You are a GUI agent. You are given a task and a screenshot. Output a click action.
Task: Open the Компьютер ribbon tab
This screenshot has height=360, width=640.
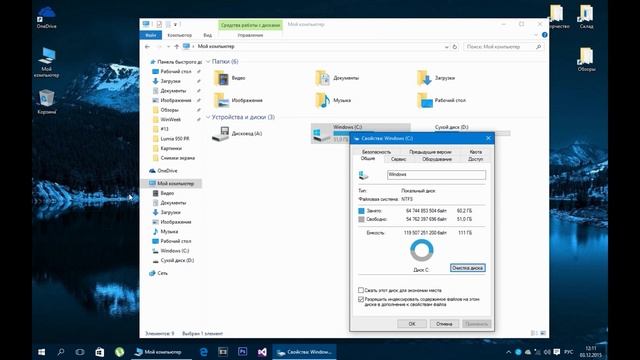click(x=180, y=35)
